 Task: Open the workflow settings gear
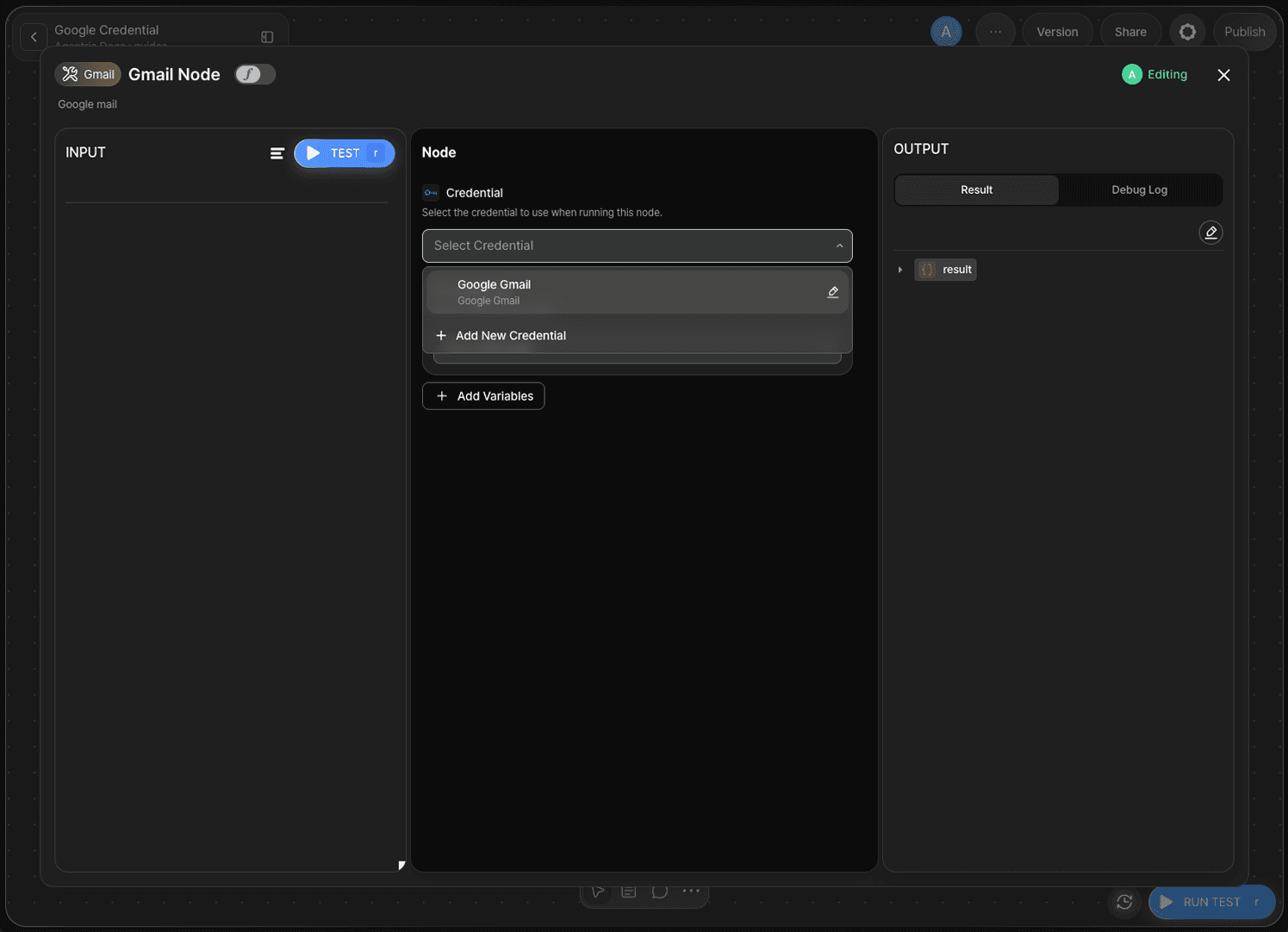(1187, 32)
